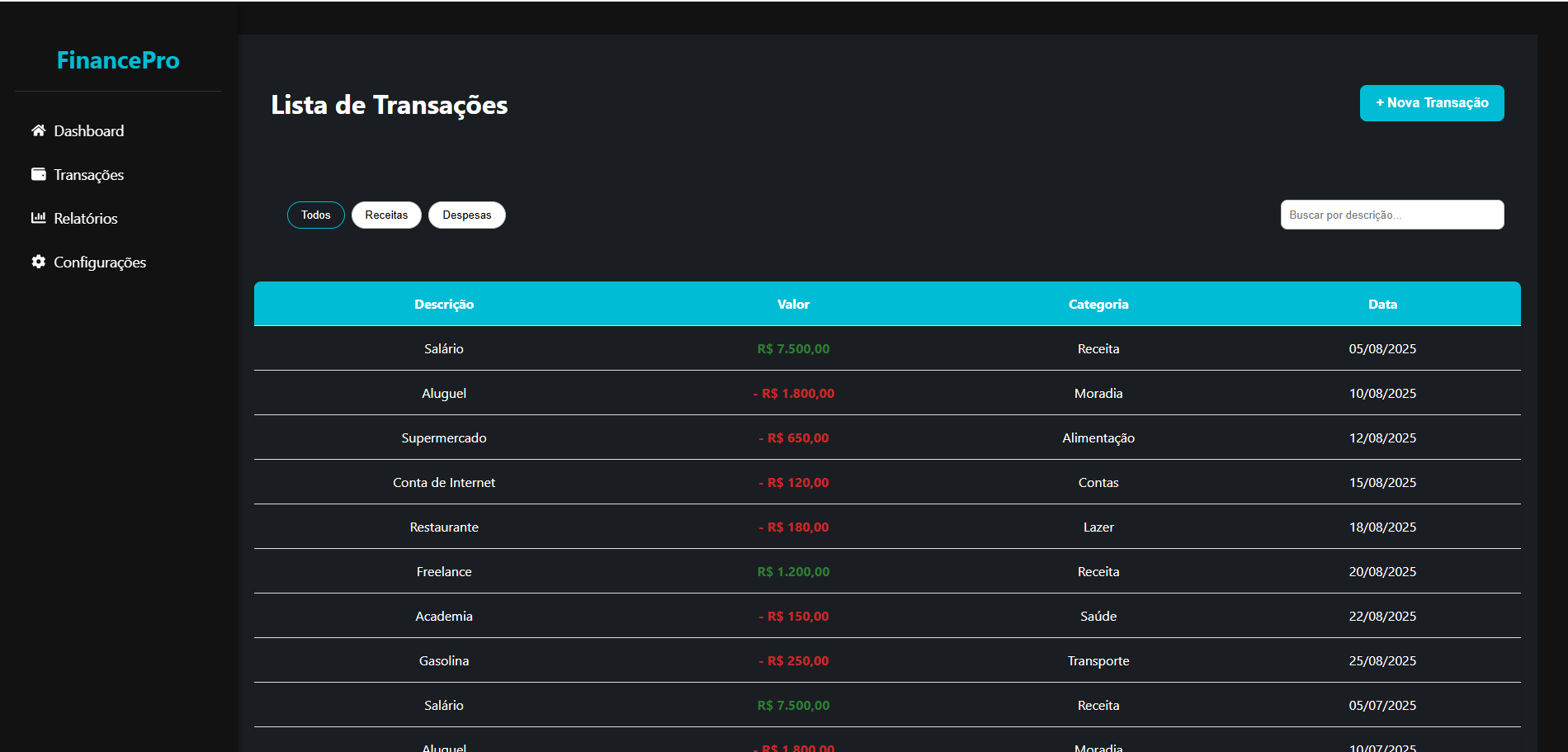Viewport: 1568px width, 752px height.
Task: Click the Dashboard home icon
Action: (x=38, y=130)
